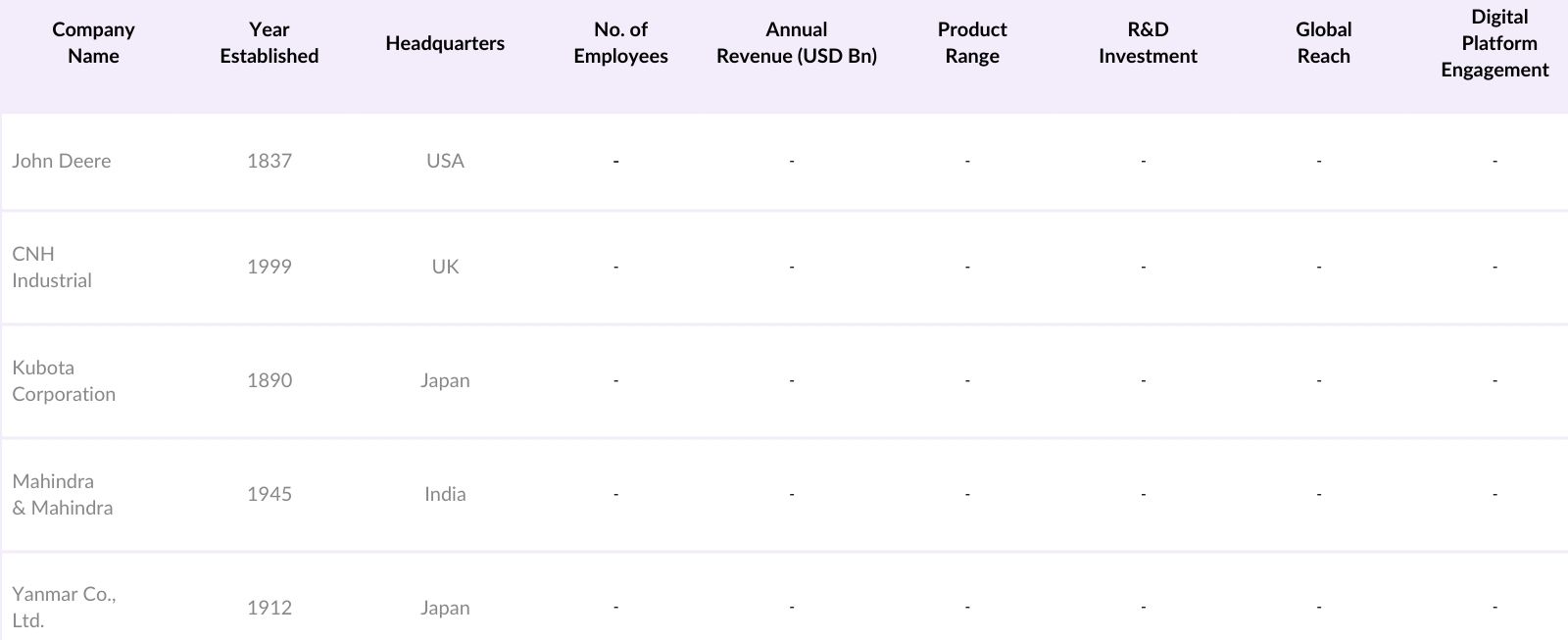The image size is (1568, 640).
Task: Click the USA headquarters cell
Action: [445, 161]
